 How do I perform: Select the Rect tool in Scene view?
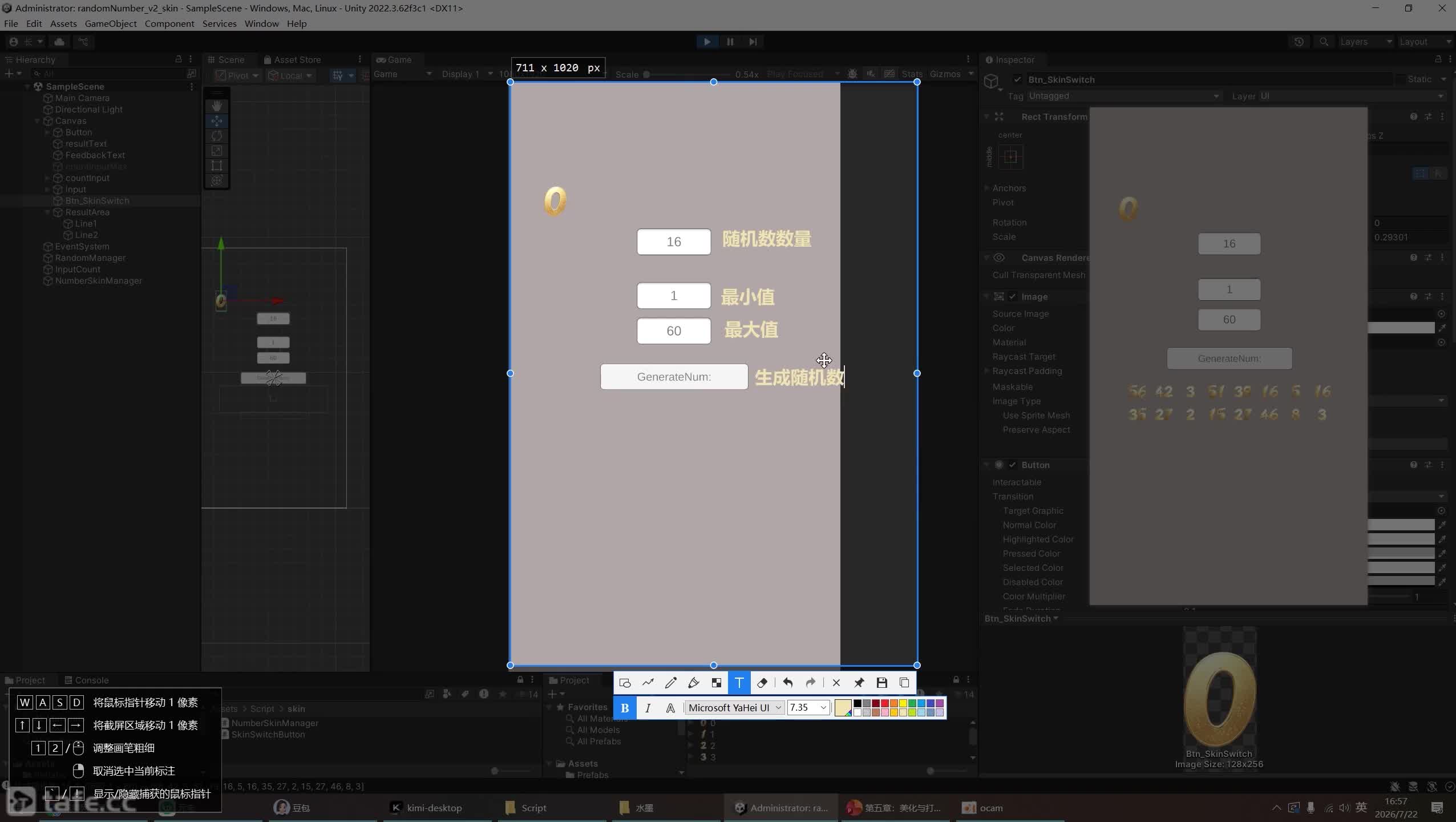pos(217,166)
